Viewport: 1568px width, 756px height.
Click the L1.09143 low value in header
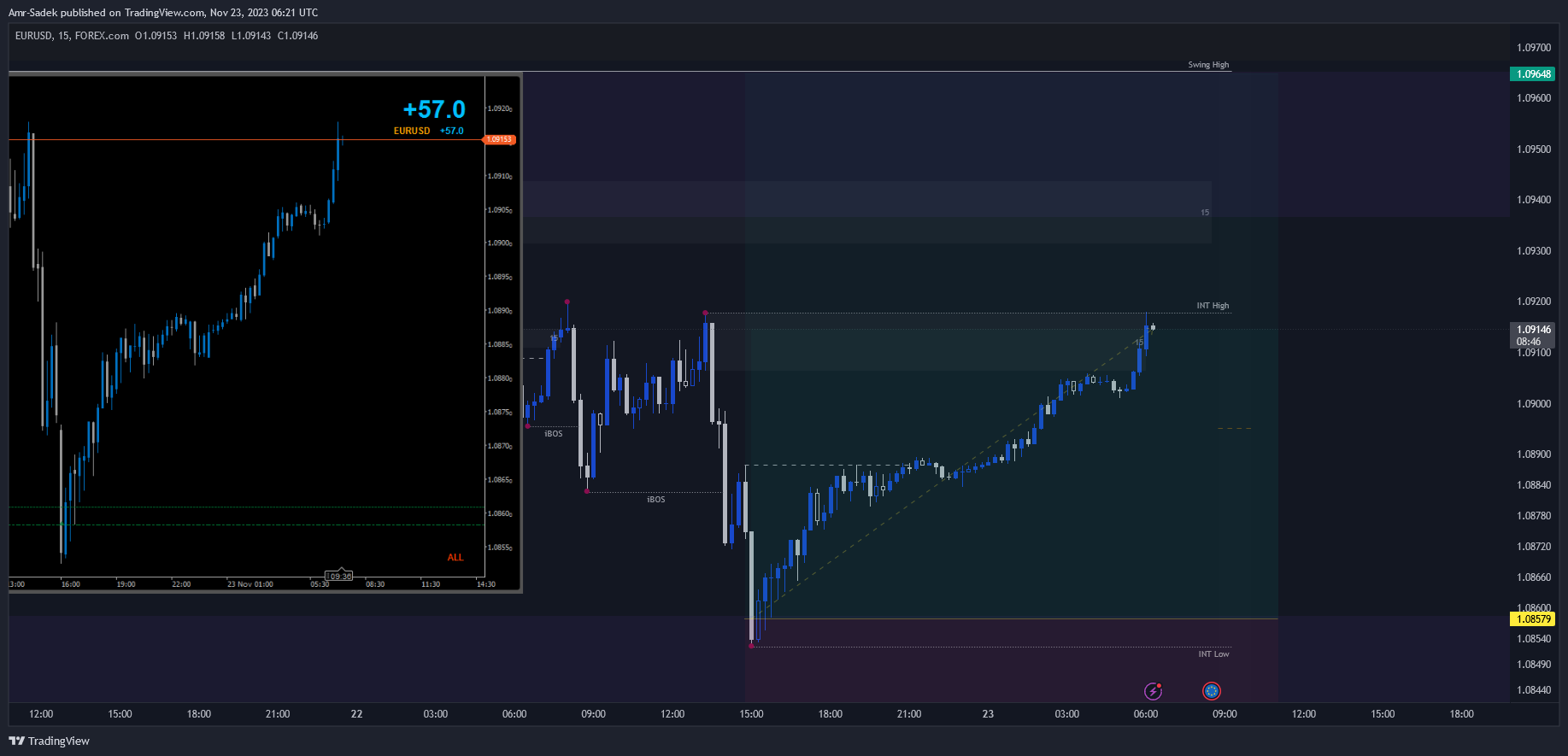[x=251, y=36]
